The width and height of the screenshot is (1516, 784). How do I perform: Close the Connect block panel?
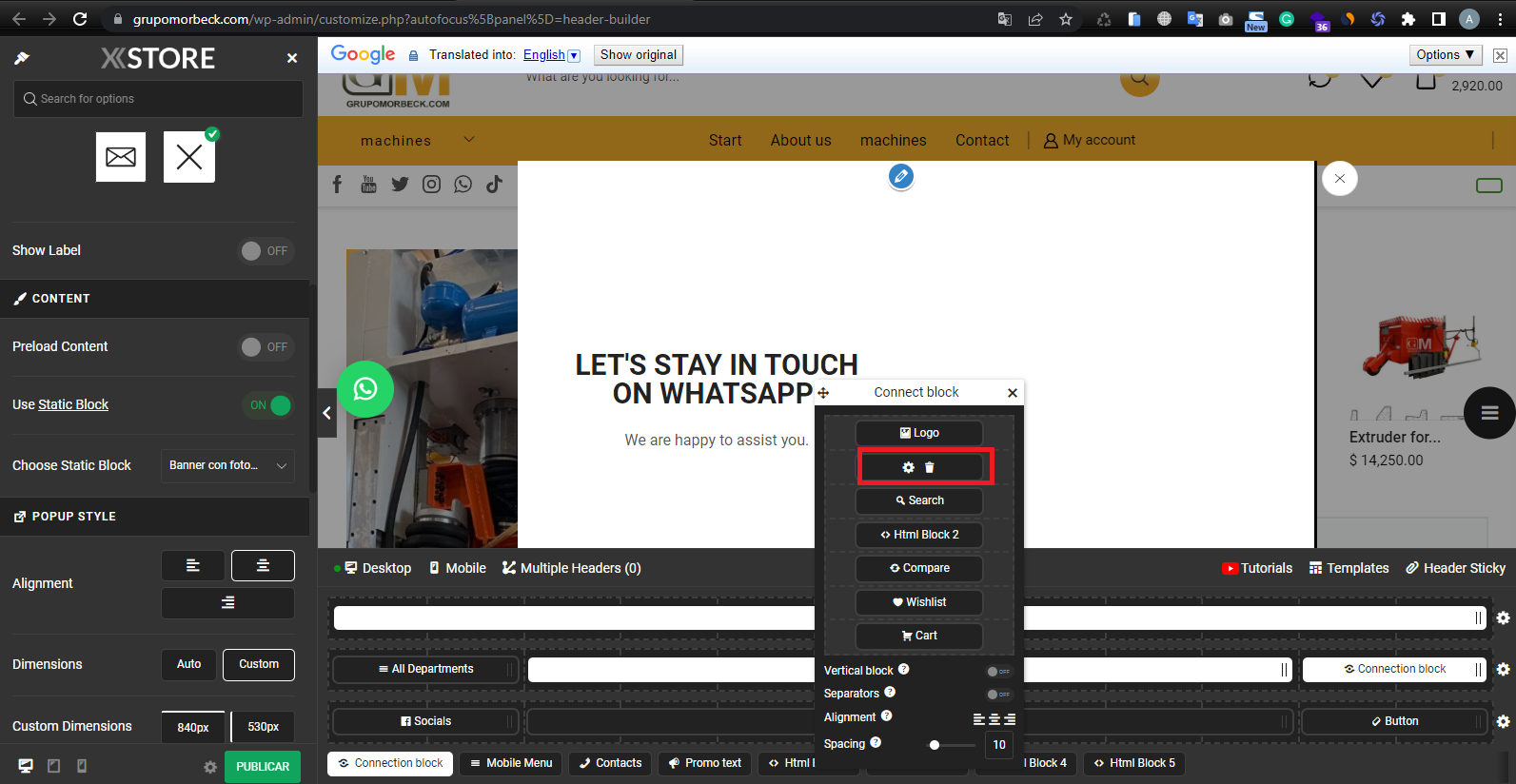tap(1013, 393)
